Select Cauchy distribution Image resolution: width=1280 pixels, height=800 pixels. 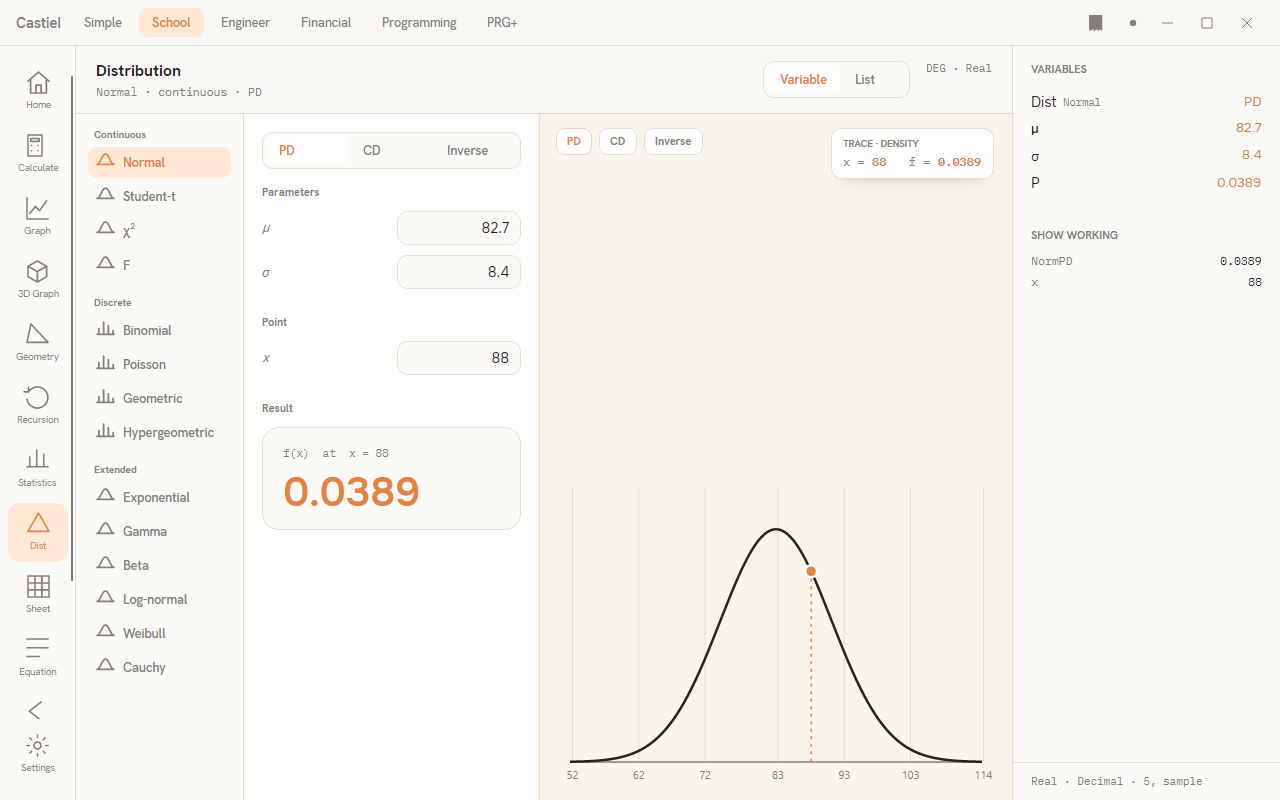[159, 667]
